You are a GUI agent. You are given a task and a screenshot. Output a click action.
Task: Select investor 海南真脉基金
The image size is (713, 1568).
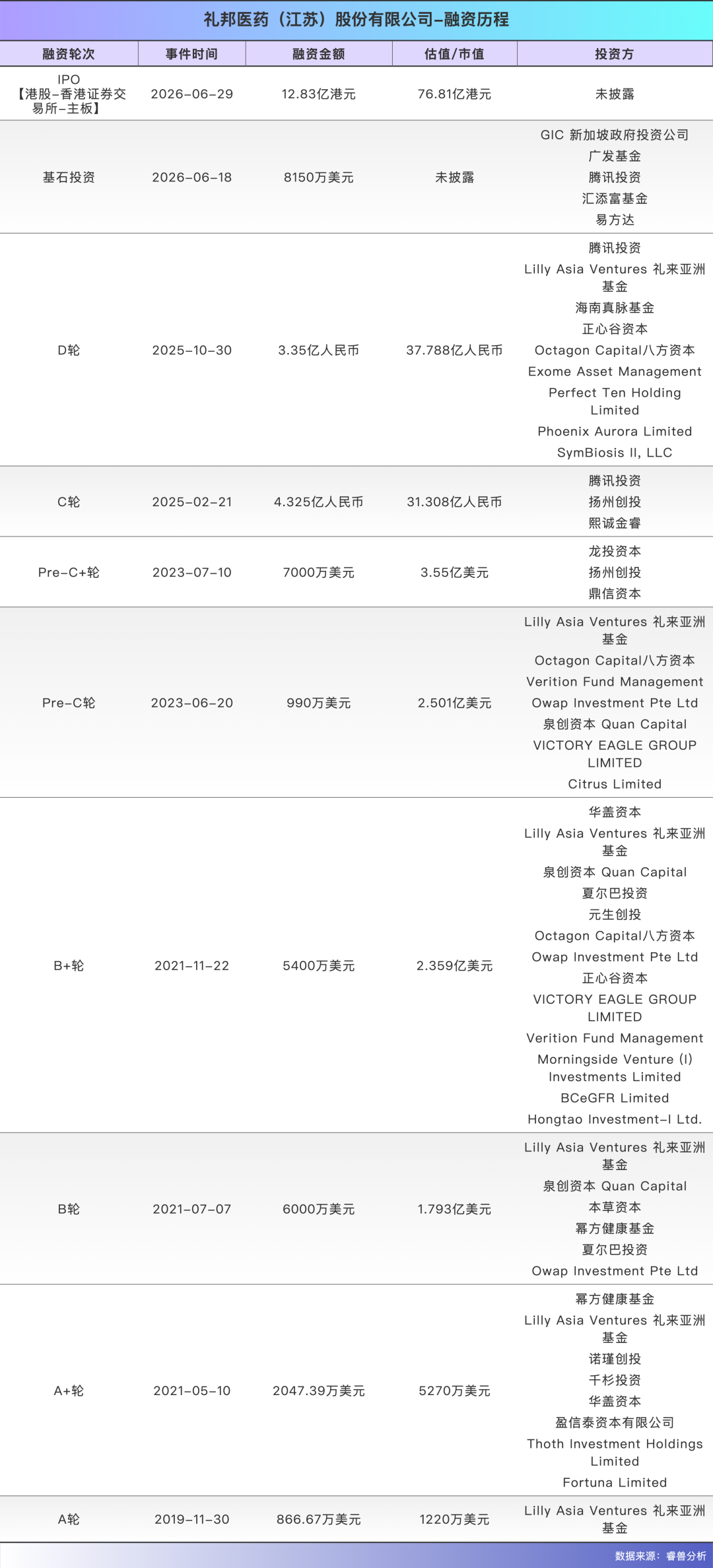[x=615, y=308]
